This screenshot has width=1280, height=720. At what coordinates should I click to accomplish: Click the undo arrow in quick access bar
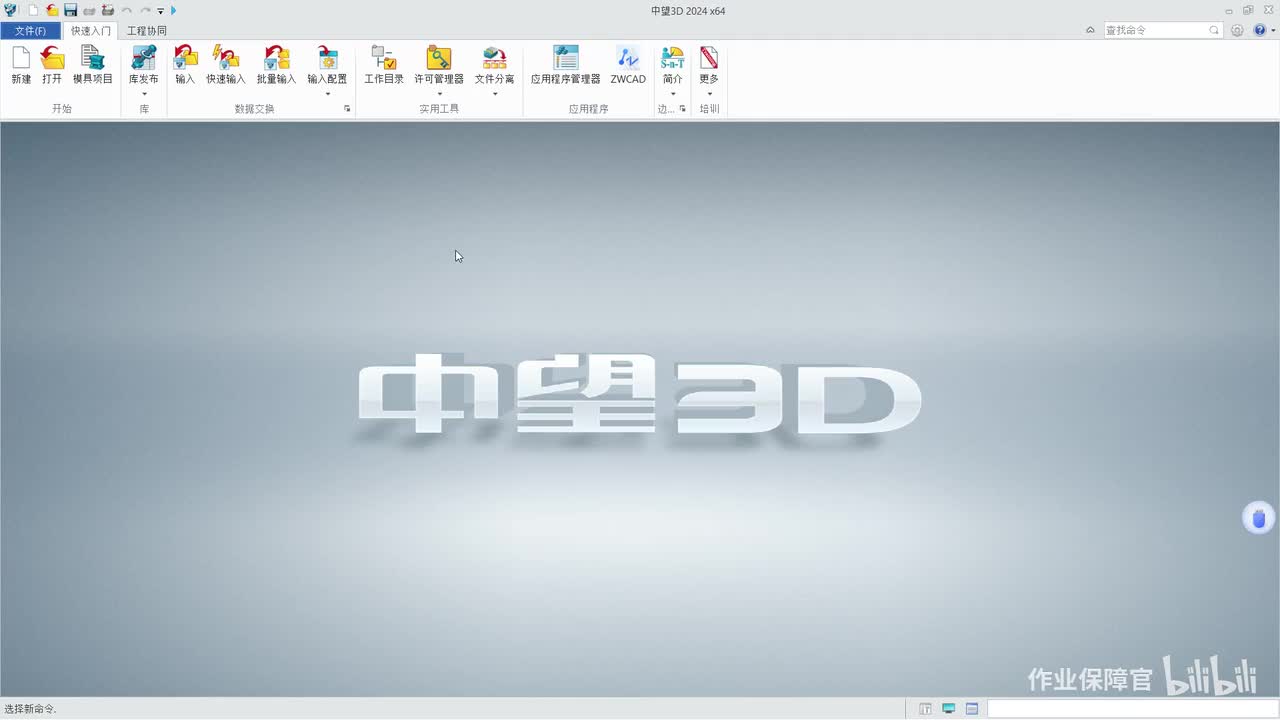(127, 10)
